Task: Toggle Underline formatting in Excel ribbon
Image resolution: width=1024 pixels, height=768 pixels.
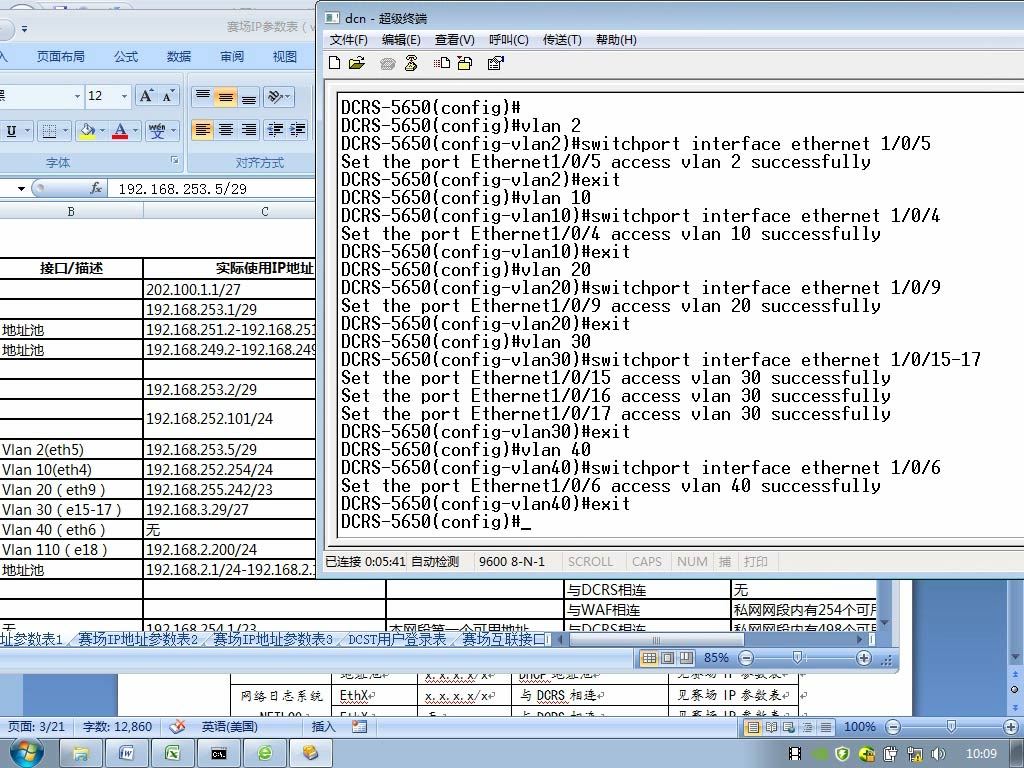Action: [x=11, y=131]
